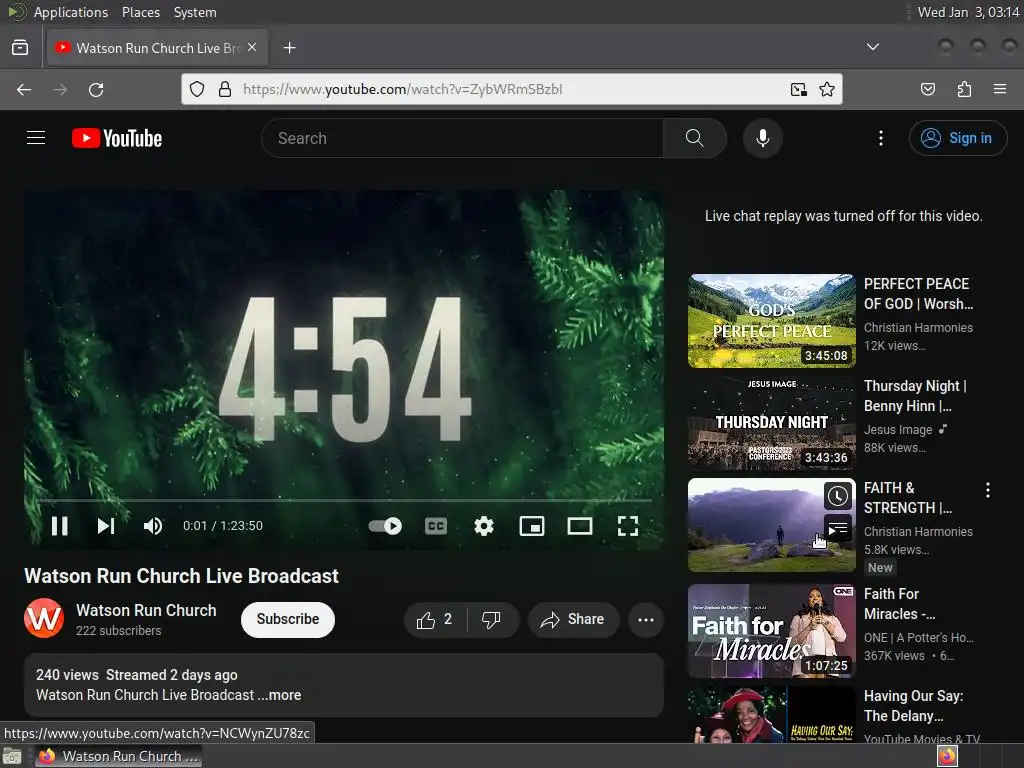Open browser extensions menu
1024x768 pixels.
964,89
